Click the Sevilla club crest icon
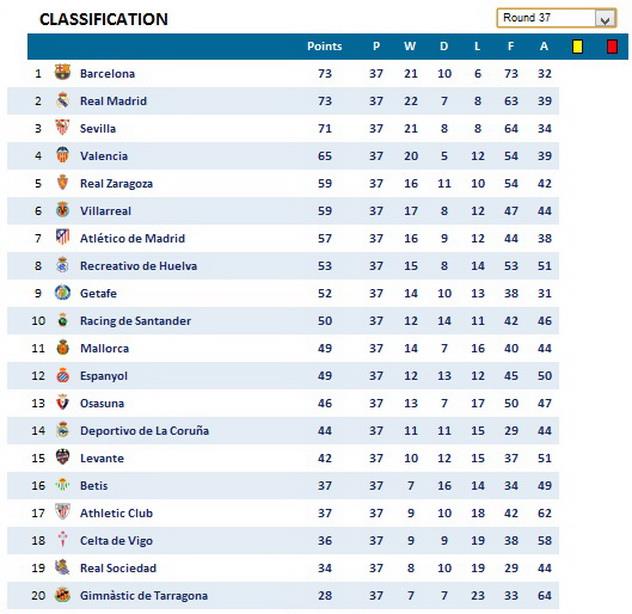The width and height of the screenshot is (632, 614). (x=62, y=128)
